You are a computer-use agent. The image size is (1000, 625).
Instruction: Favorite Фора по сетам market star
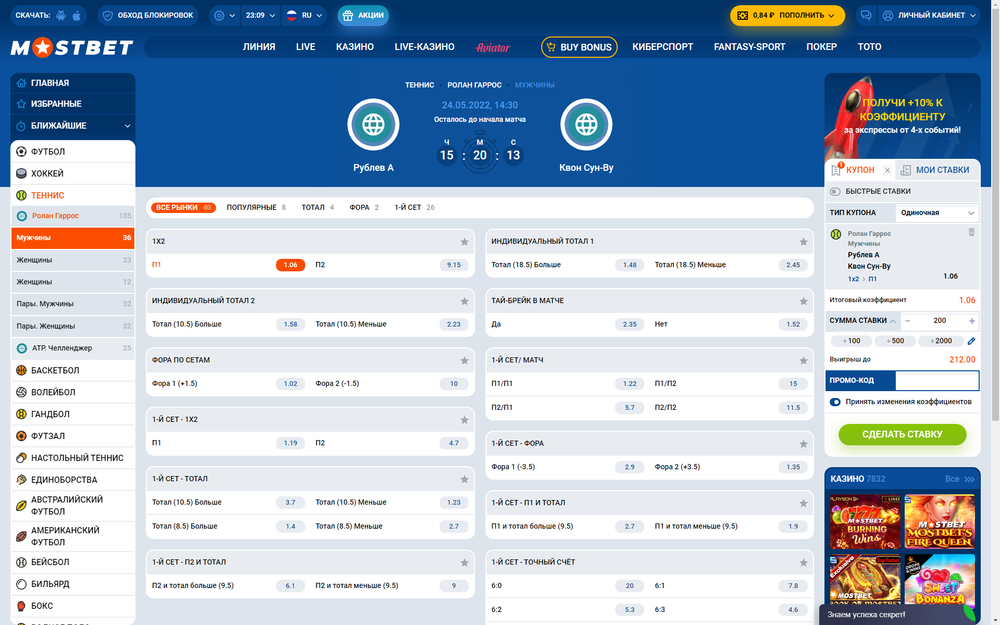click(464, 360)
